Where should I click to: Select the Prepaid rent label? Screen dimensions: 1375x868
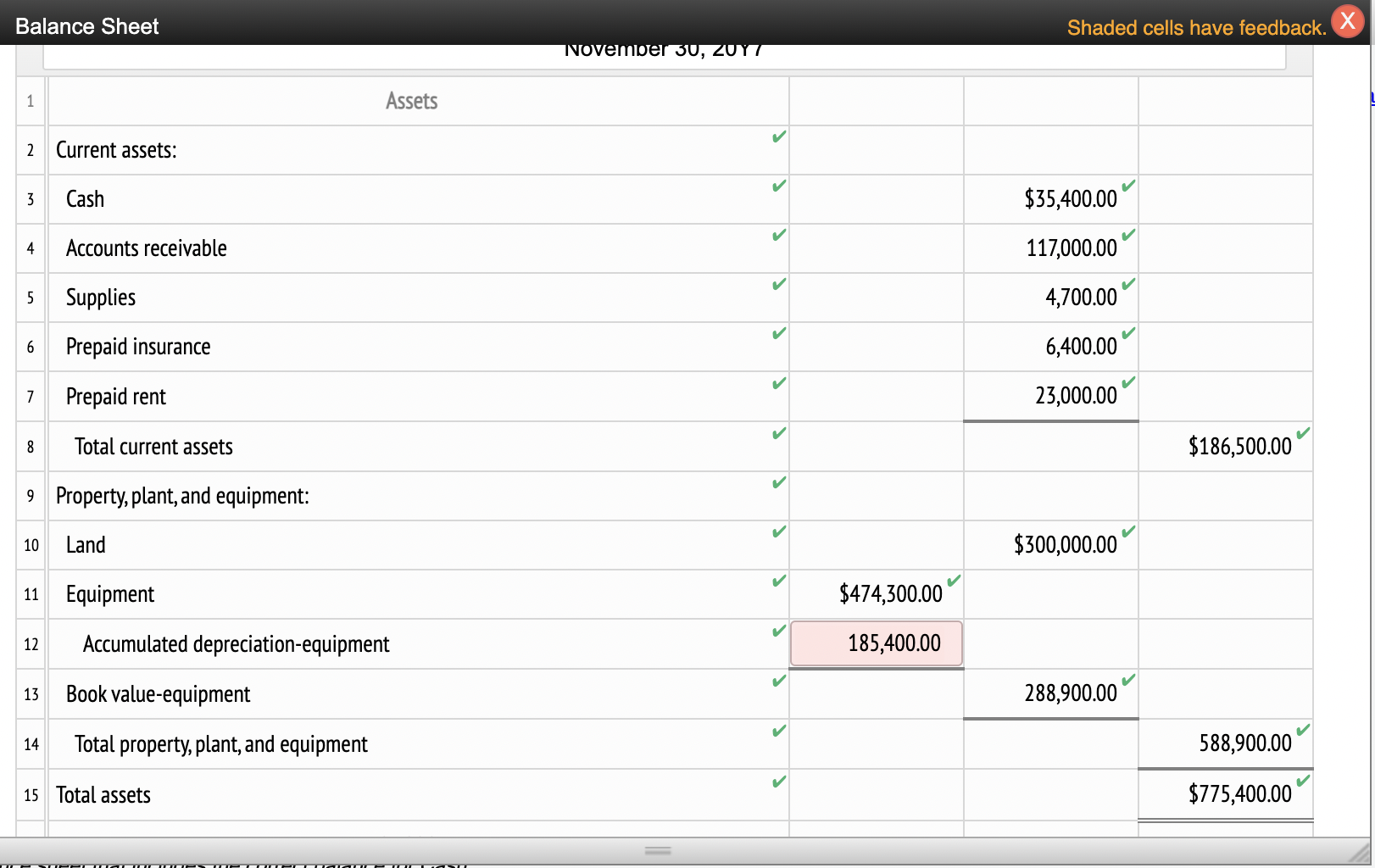(116, 397)
